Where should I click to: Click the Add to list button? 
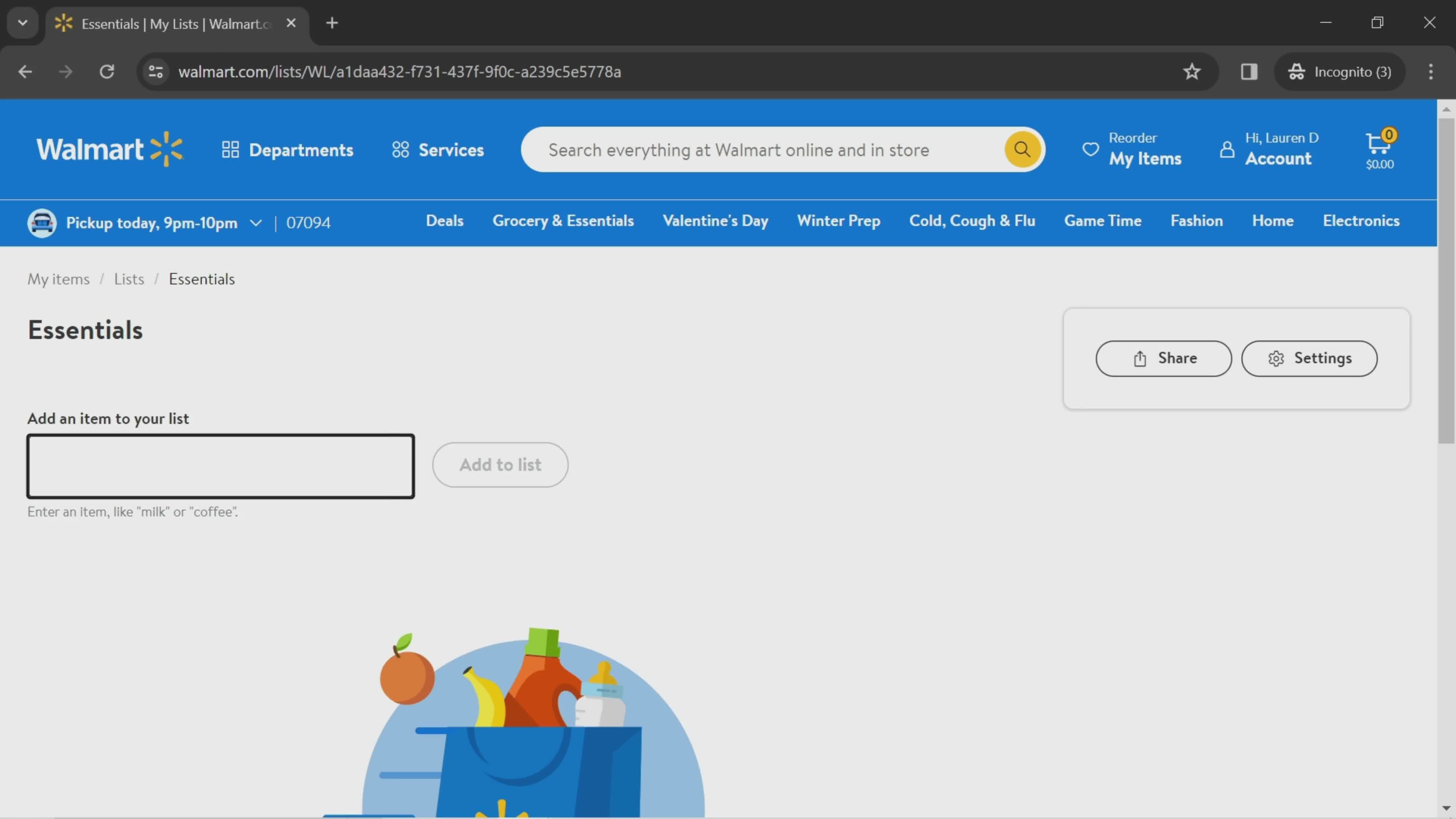coord(500,464)
